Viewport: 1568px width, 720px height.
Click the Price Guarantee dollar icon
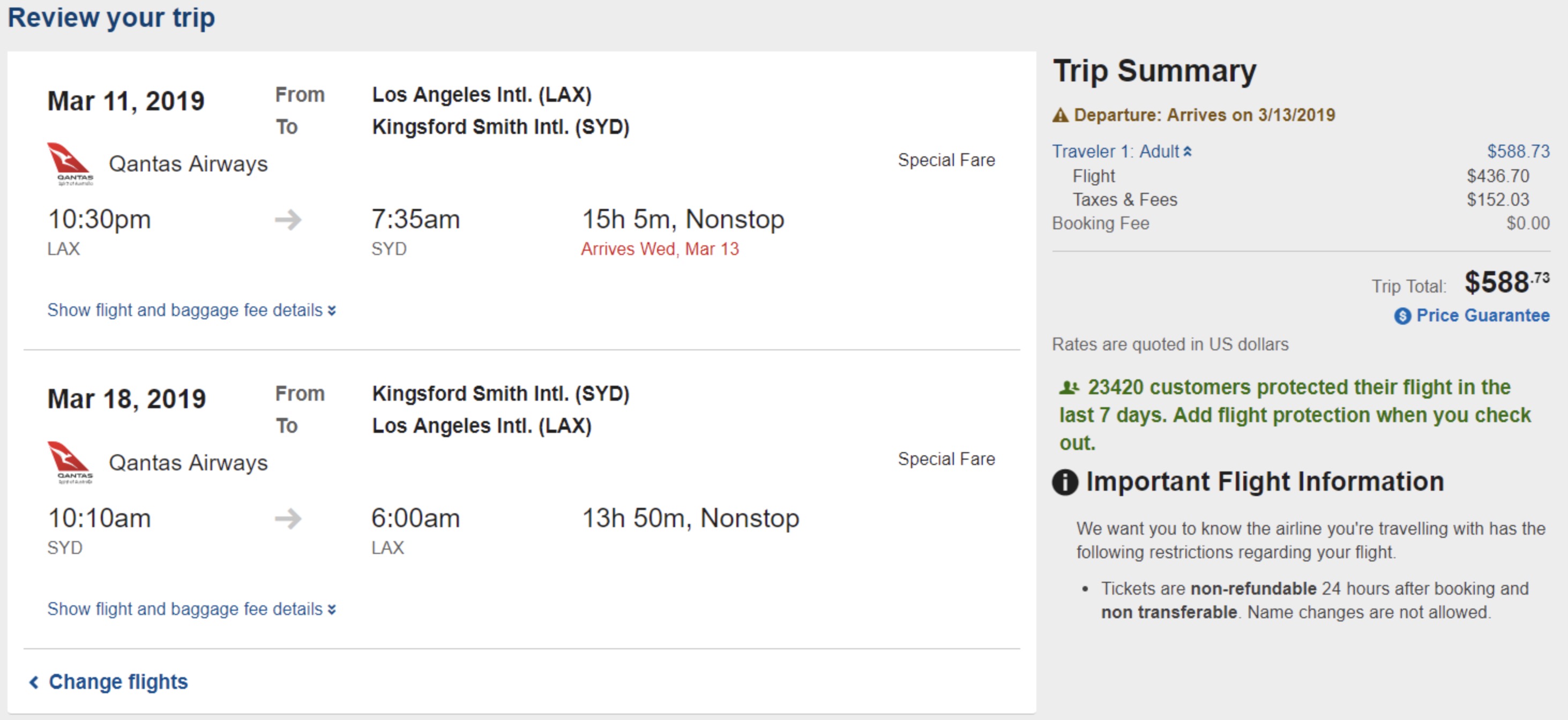coord(1402,316)
